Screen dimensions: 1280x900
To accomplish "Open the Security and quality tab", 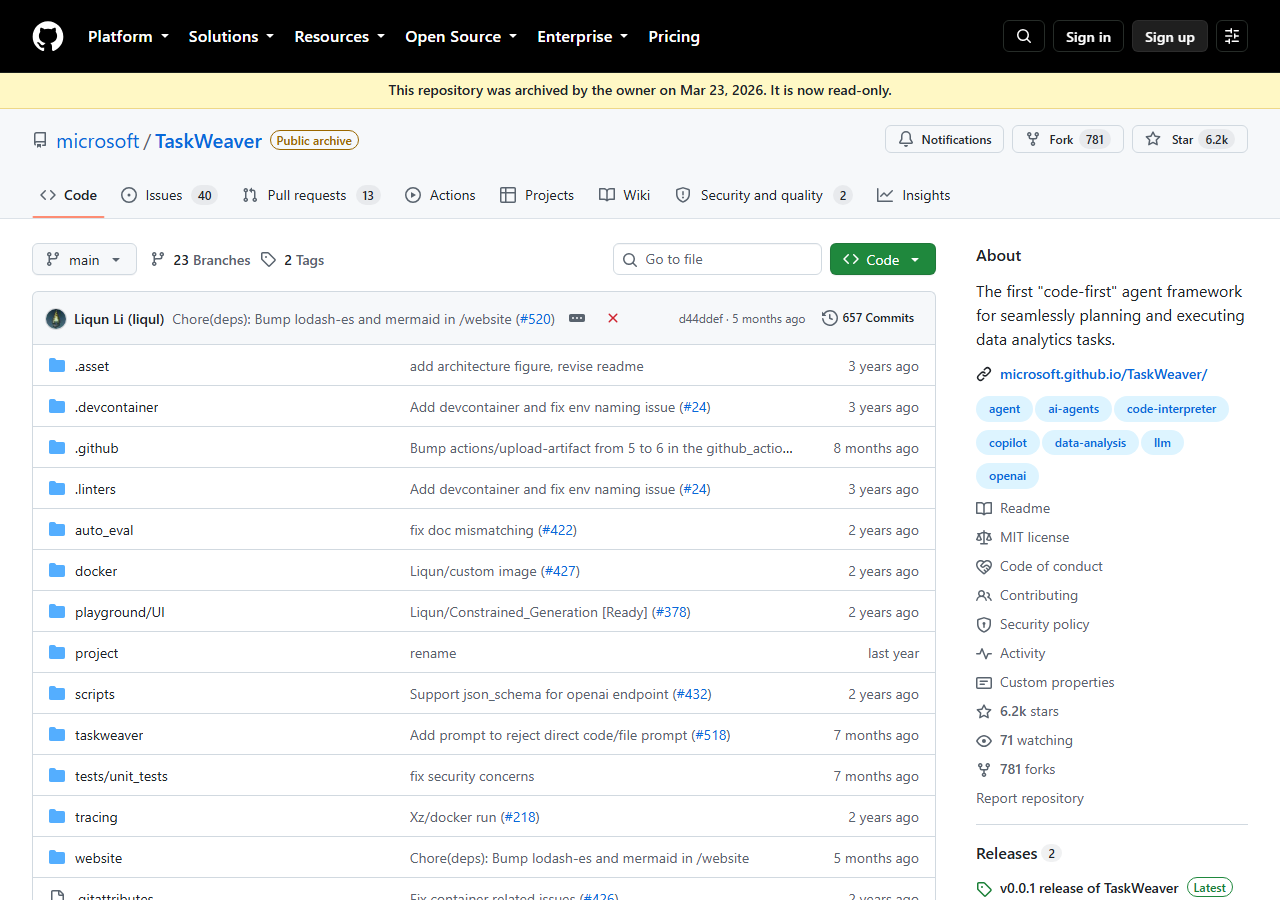I will click(x=763, y=195).
